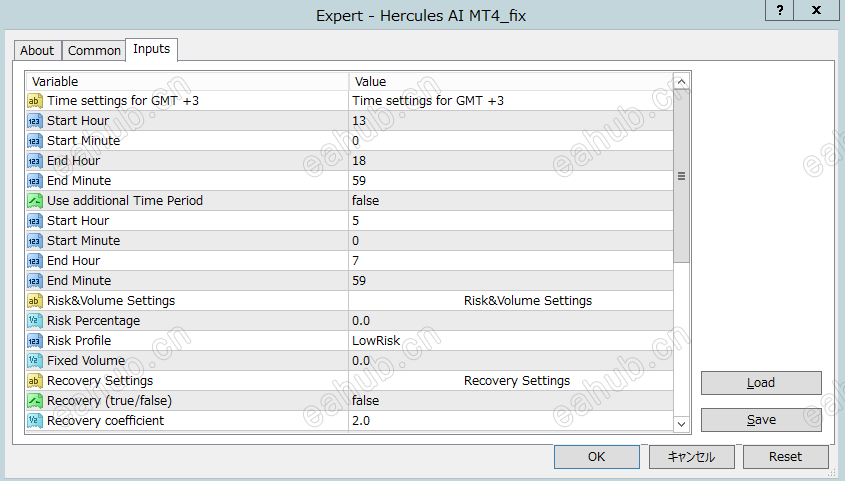The width and height of the screenshot is (845, 481).
Task: Click the Load button
Action: (761, 383)
